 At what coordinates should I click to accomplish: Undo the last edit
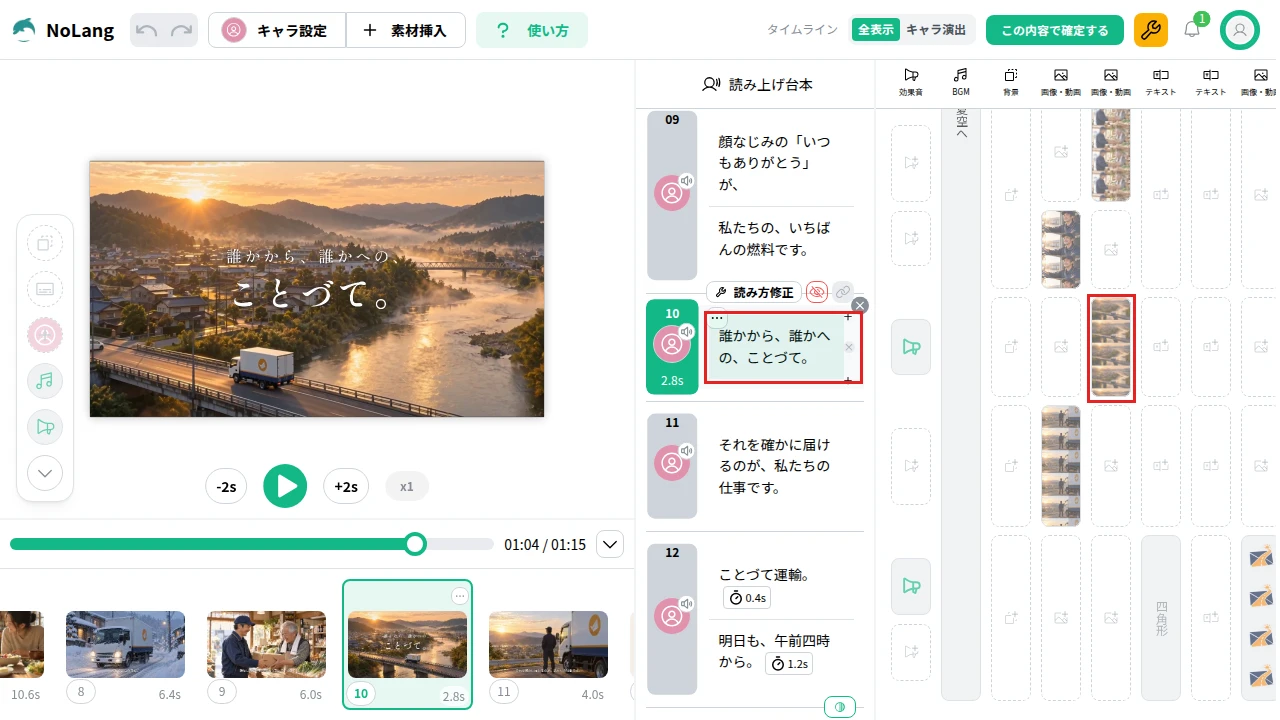[147, 30]
